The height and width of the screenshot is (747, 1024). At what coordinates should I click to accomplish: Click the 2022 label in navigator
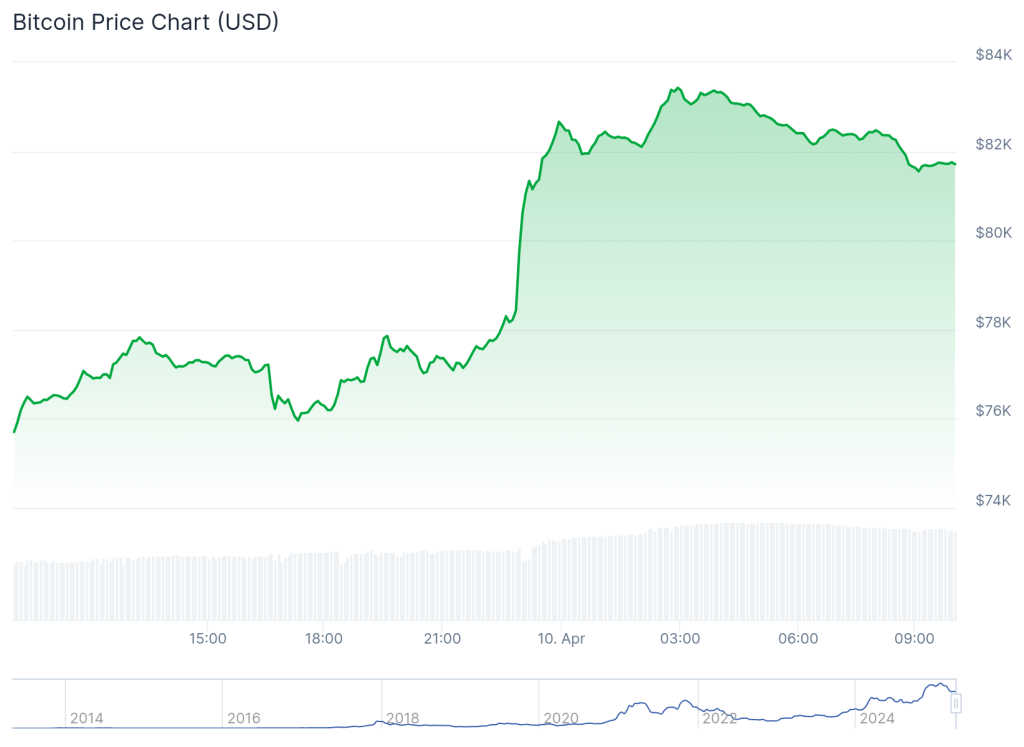[720, 718]
